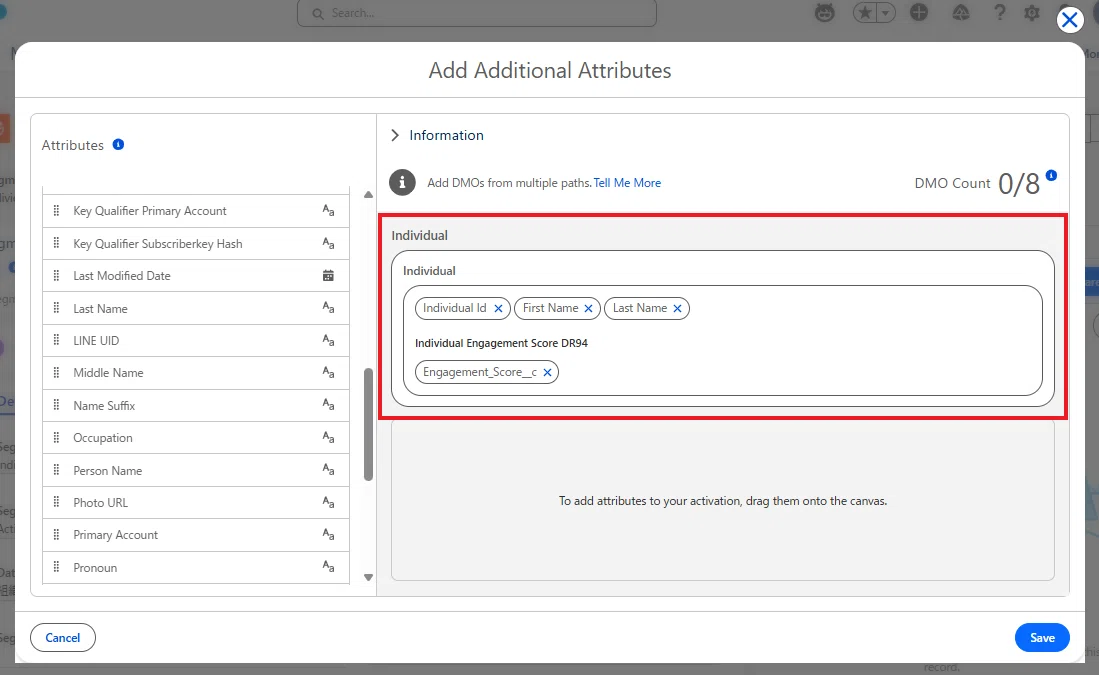Viewport: 1099px width, 675px height.
Task: Select Last Modified Date attribute
Action: click(x=196, y=275)
